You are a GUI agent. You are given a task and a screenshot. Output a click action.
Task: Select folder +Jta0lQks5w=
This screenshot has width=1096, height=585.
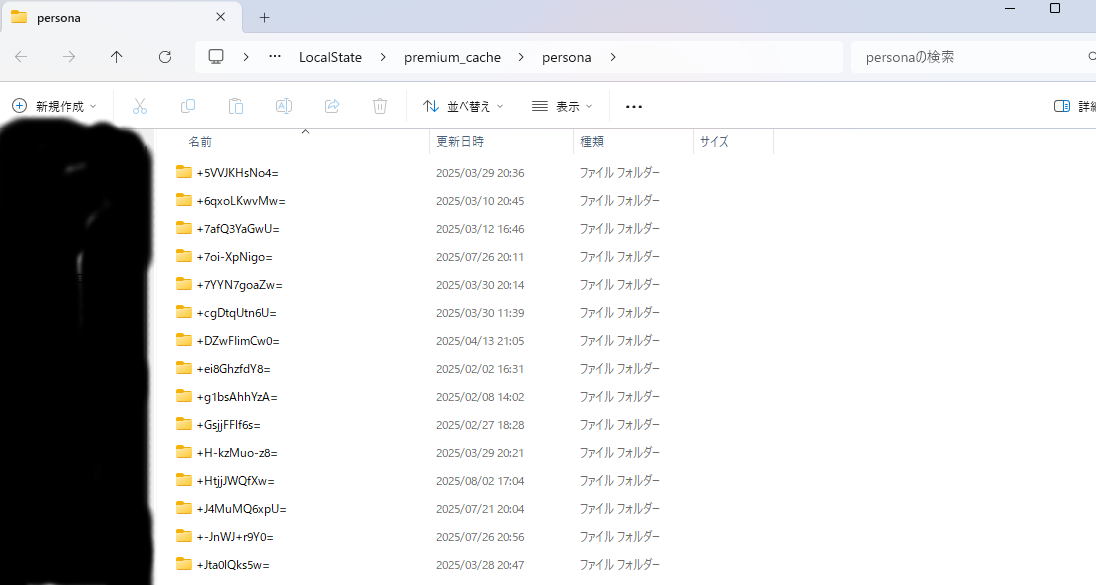[233, 564]
